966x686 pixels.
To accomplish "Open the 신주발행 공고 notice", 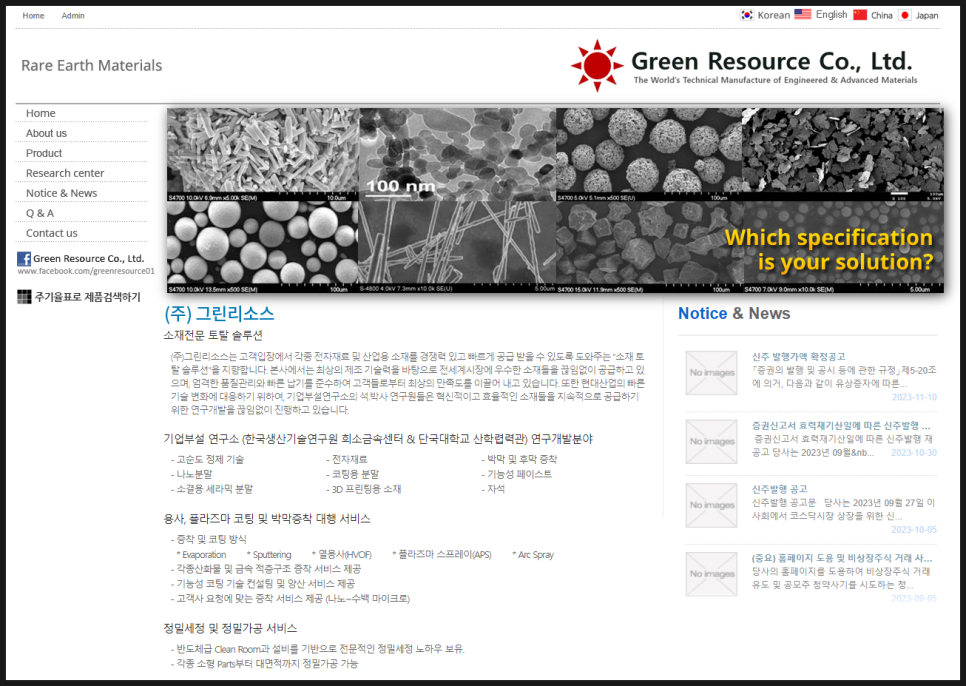I will (x=779, y=489).
